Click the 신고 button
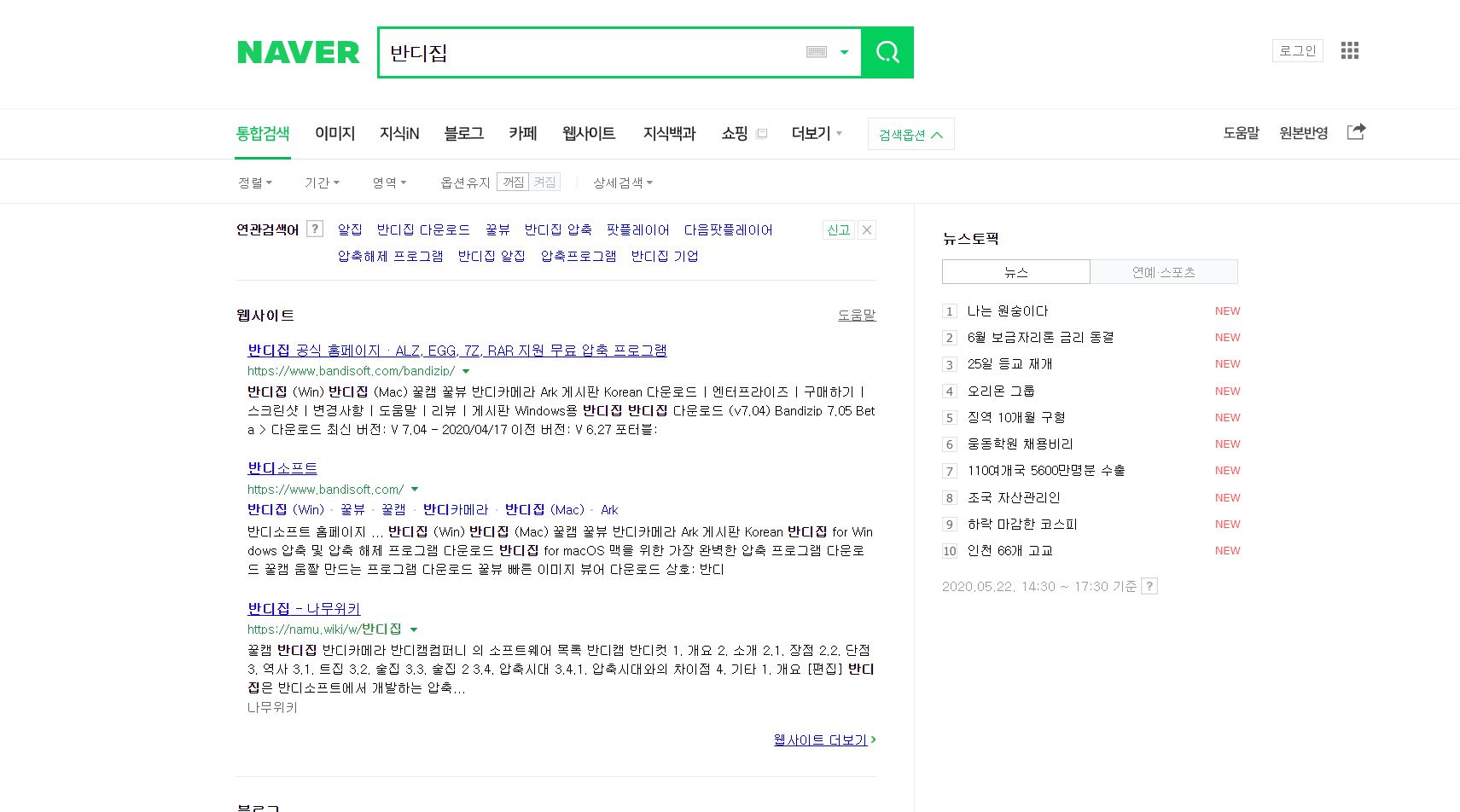This screenshot has width=1460, height=812. [x=838, y=229]
